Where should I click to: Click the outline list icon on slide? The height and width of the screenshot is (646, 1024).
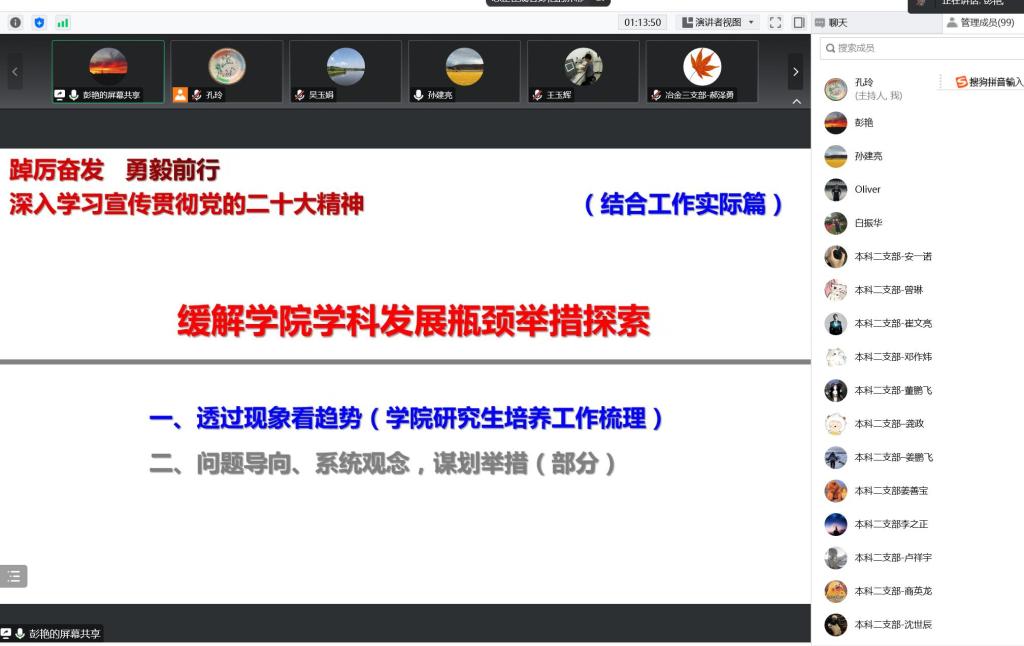pyautogui.click(x=14, y=576)
